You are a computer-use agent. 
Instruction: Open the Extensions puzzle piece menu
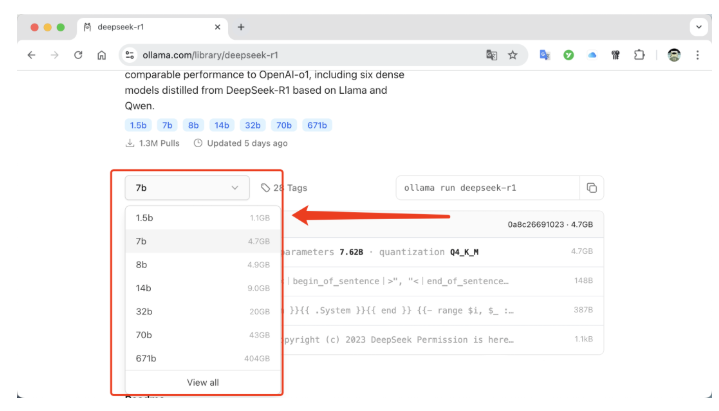639,55
